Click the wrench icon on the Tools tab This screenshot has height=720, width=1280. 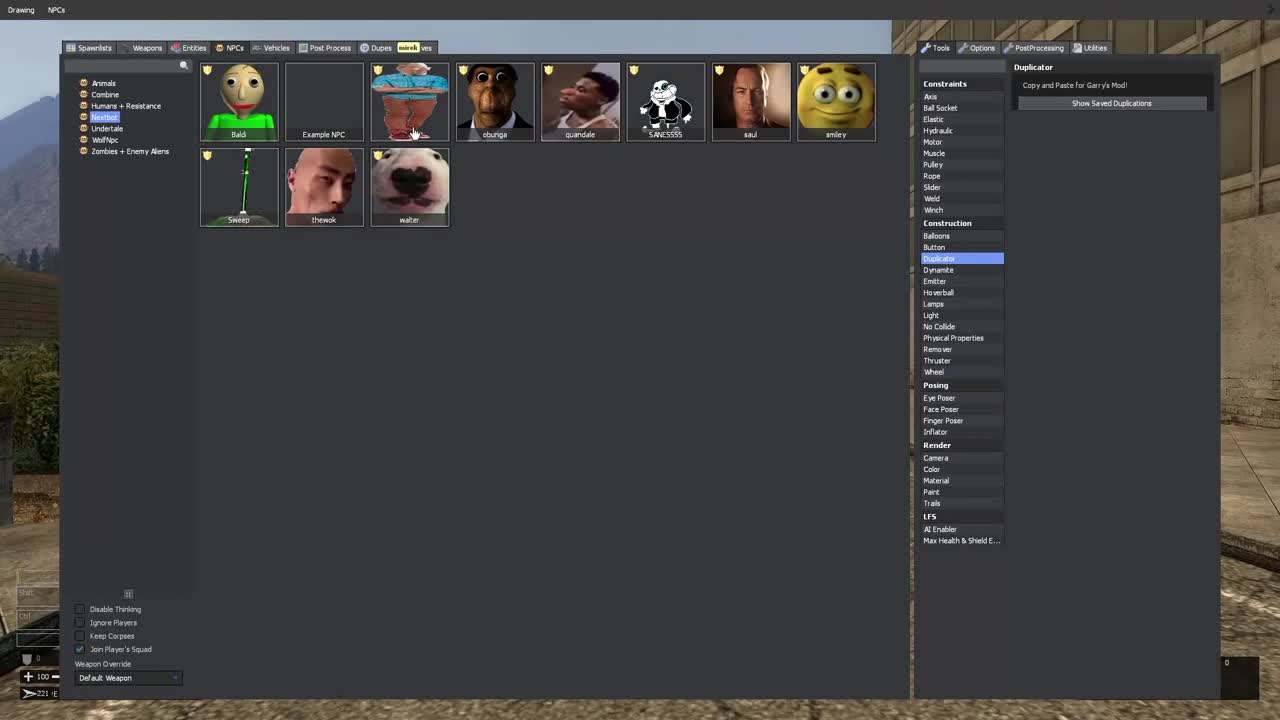[926, 48]
